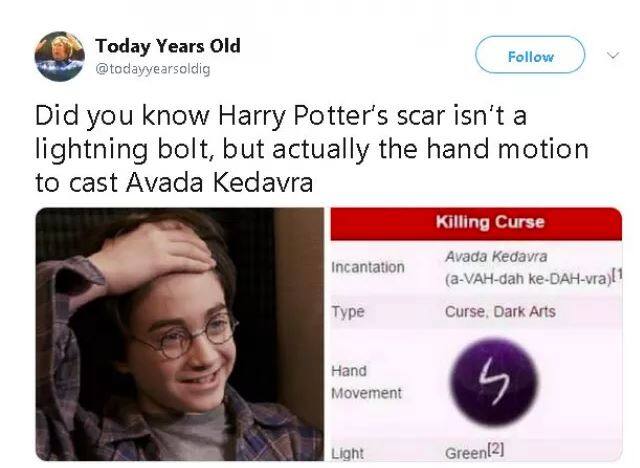Open the Harry Potter photo thumbnail

pyautogui.click(x=180, y=334)
